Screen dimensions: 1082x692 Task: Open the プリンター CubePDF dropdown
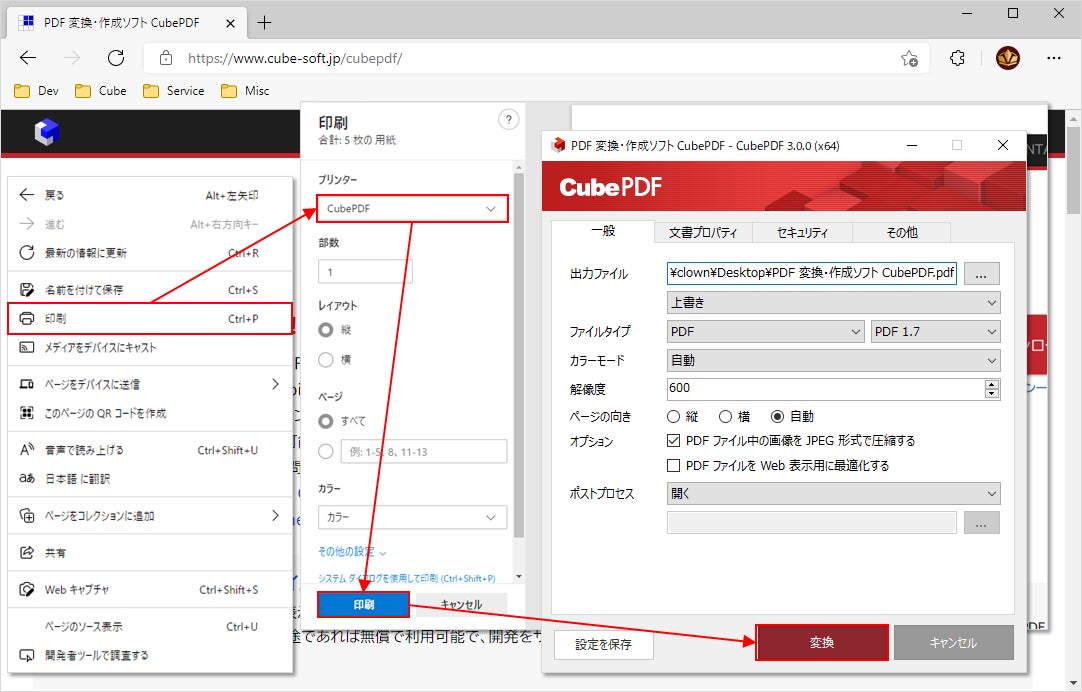click(412, 208)
